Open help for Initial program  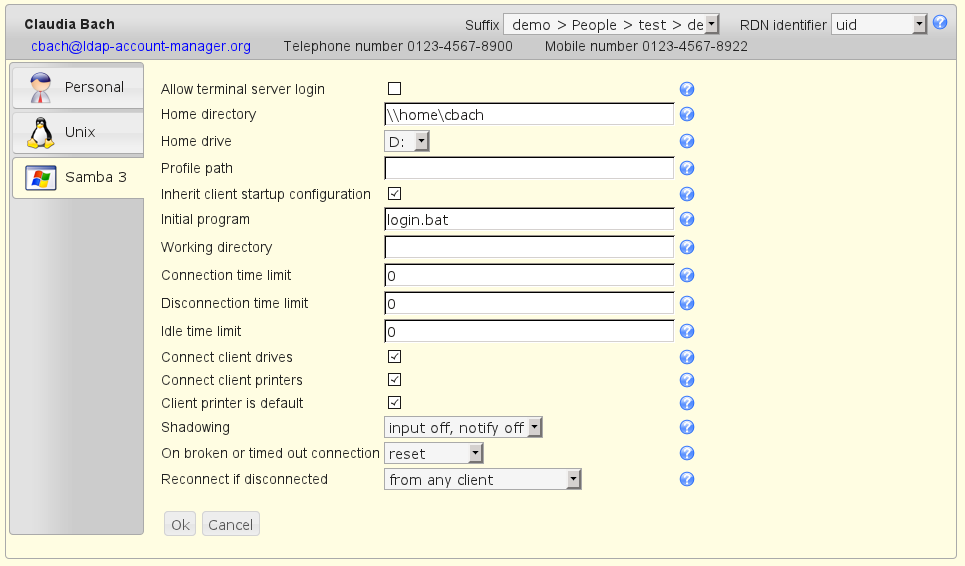click(x=687, y=220)
